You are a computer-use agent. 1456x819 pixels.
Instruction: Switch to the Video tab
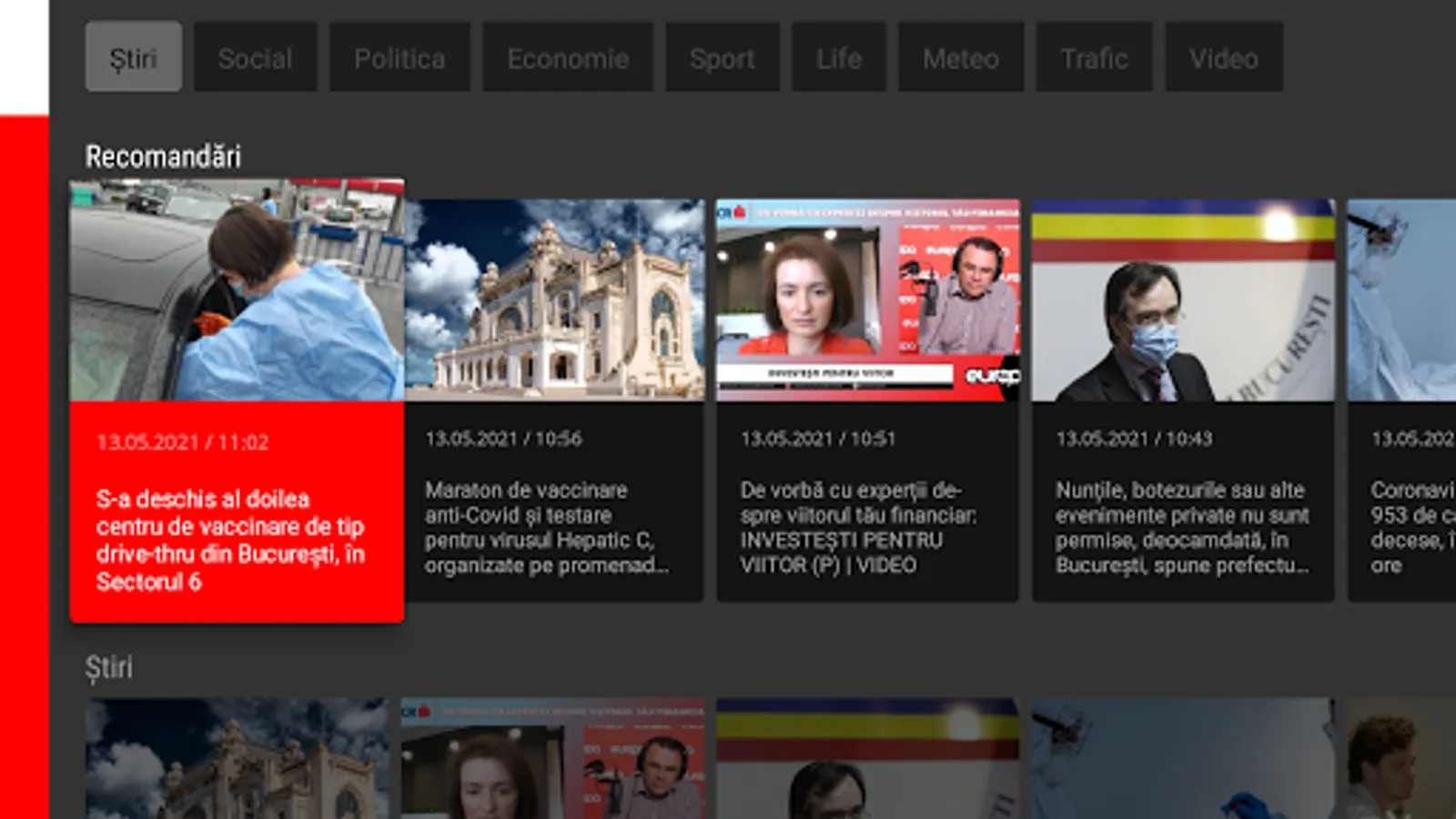(1224, 57)
